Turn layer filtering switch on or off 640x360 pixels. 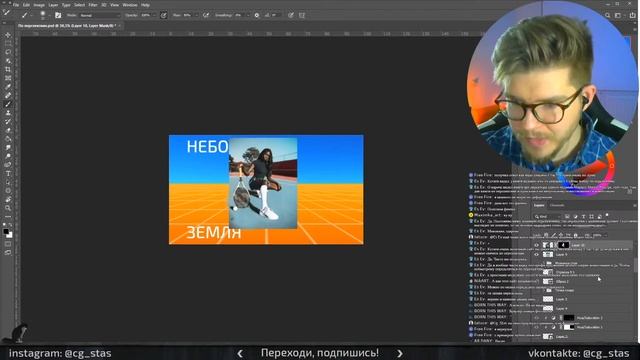[607, 216]
